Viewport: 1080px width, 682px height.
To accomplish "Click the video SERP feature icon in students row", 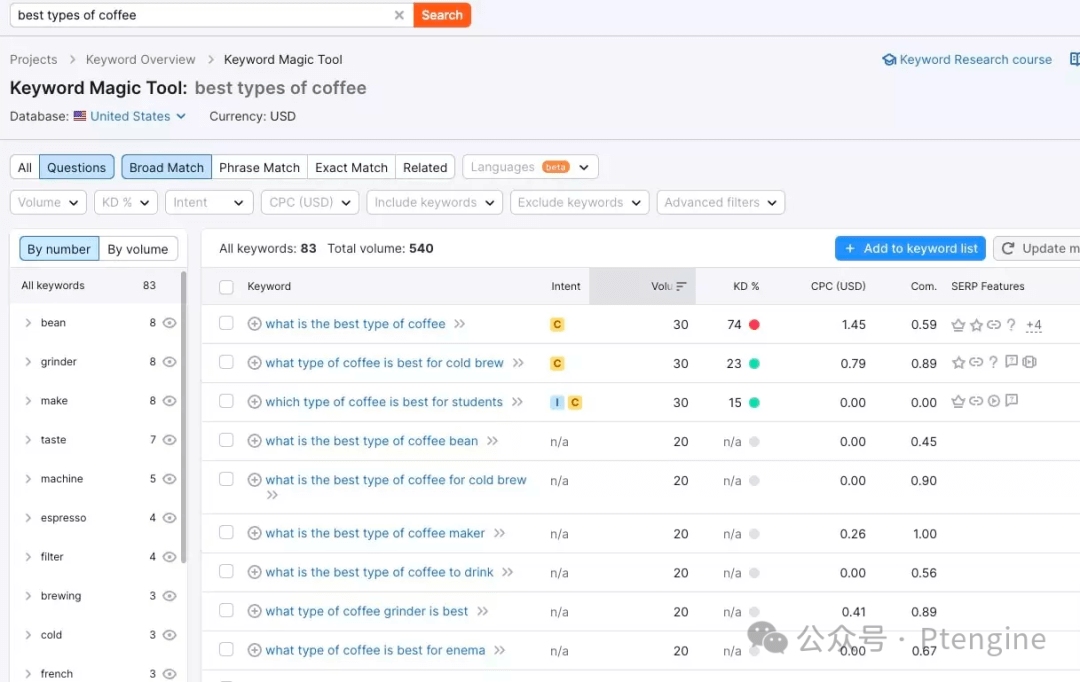I will pos(993,401).
